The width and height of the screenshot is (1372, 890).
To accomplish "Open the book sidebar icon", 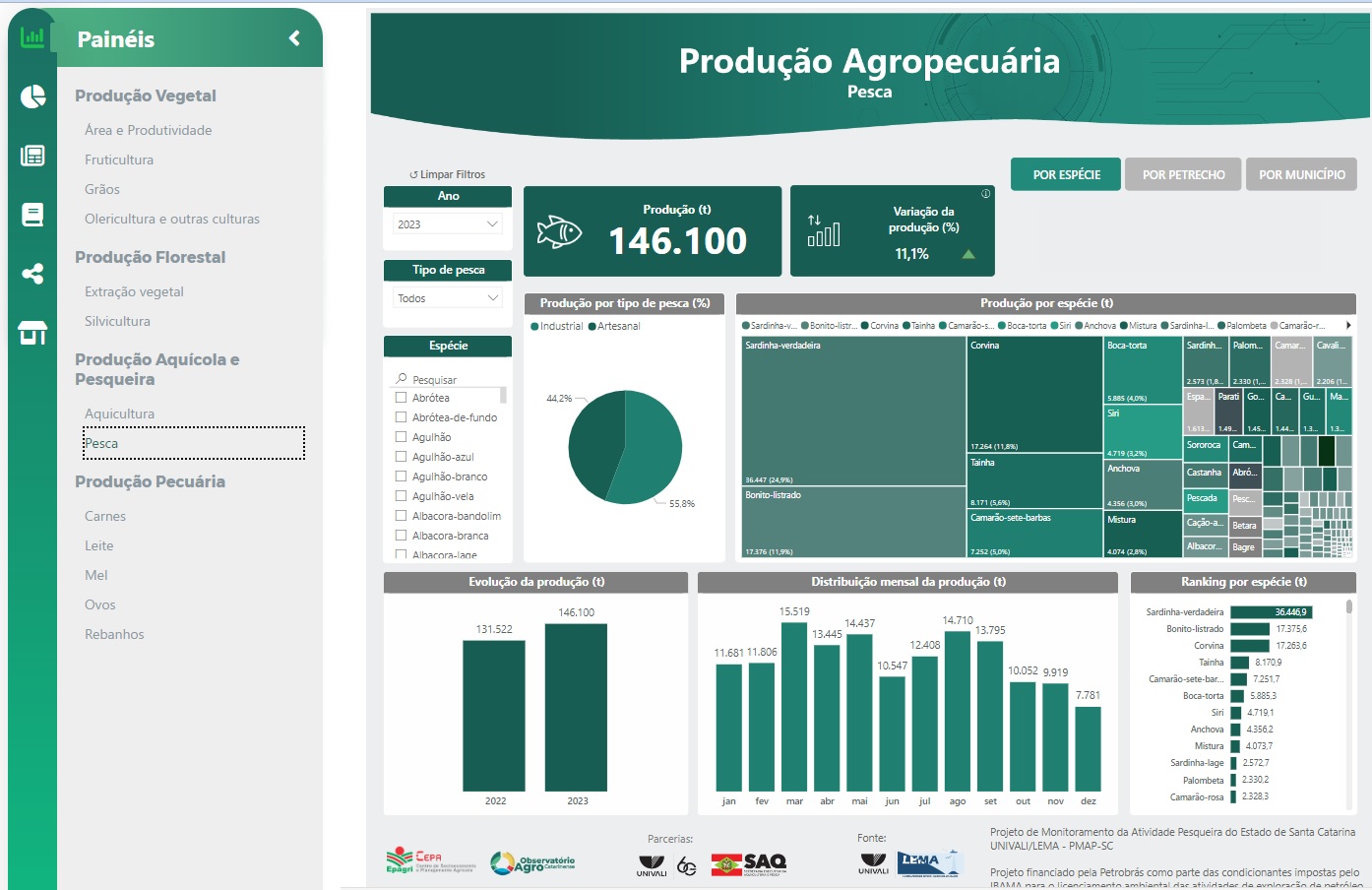I will tap(32, 215).
